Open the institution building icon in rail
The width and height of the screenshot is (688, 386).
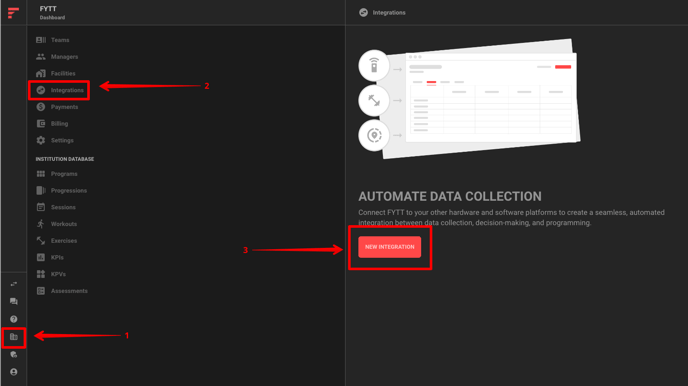pyautogui.click(x=14, y=337)
